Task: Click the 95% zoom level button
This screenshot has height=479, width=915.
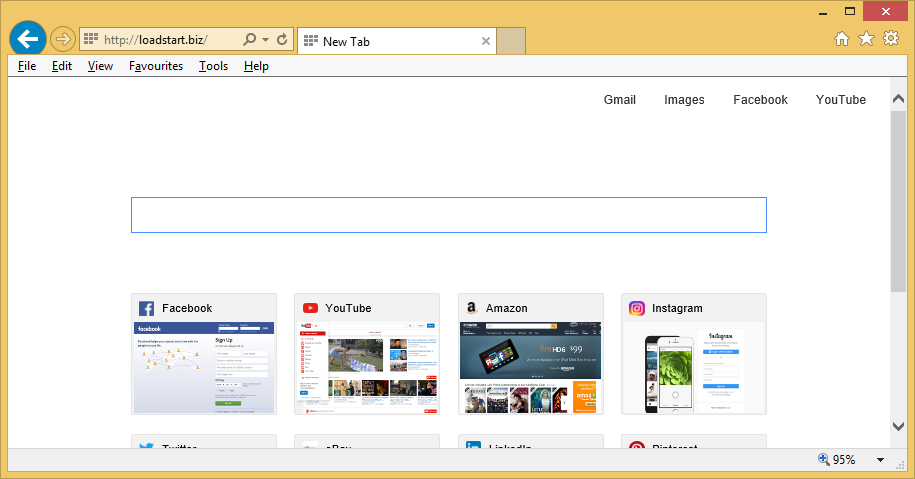Action: (x=838, y=460)
